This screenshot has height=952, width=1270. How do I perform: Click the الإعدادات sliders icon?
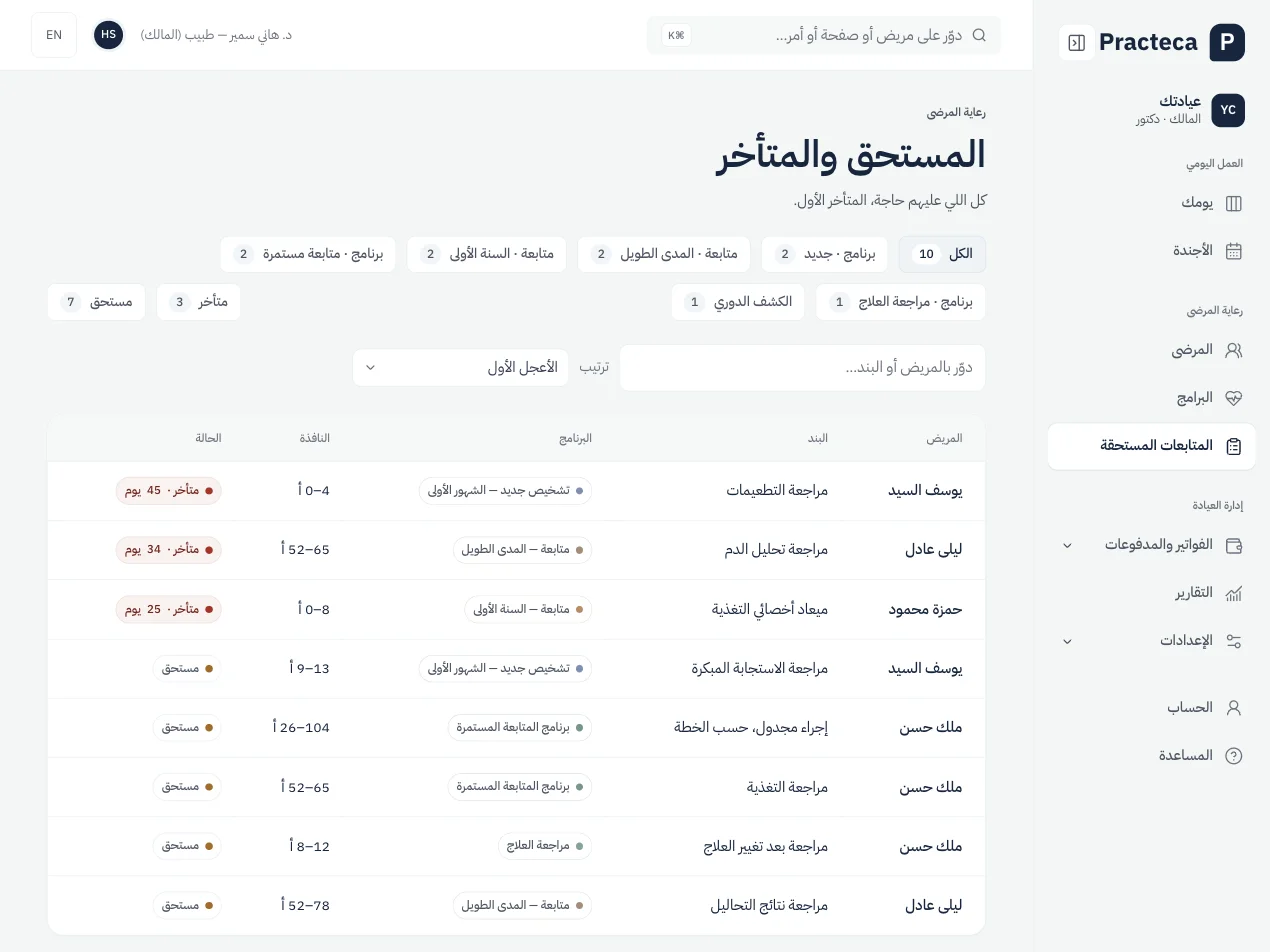pyautogui.click(x=1234, y=641)
